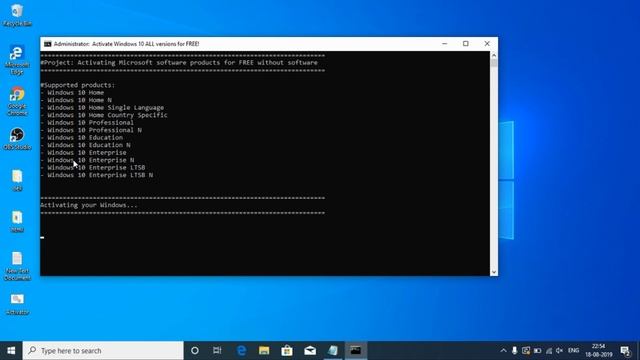Click the console scrollbar down arrow
This screenshot has width=640, height=360.
[x=494, y=272]
